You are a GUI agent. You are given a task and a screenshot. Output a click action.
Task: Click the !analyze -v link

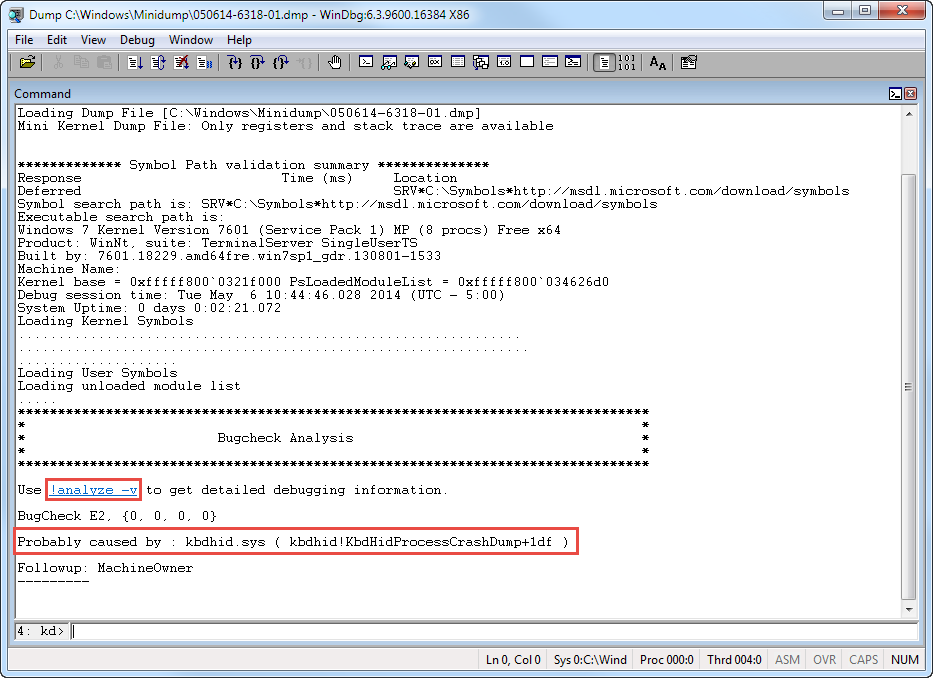(93, 490)
